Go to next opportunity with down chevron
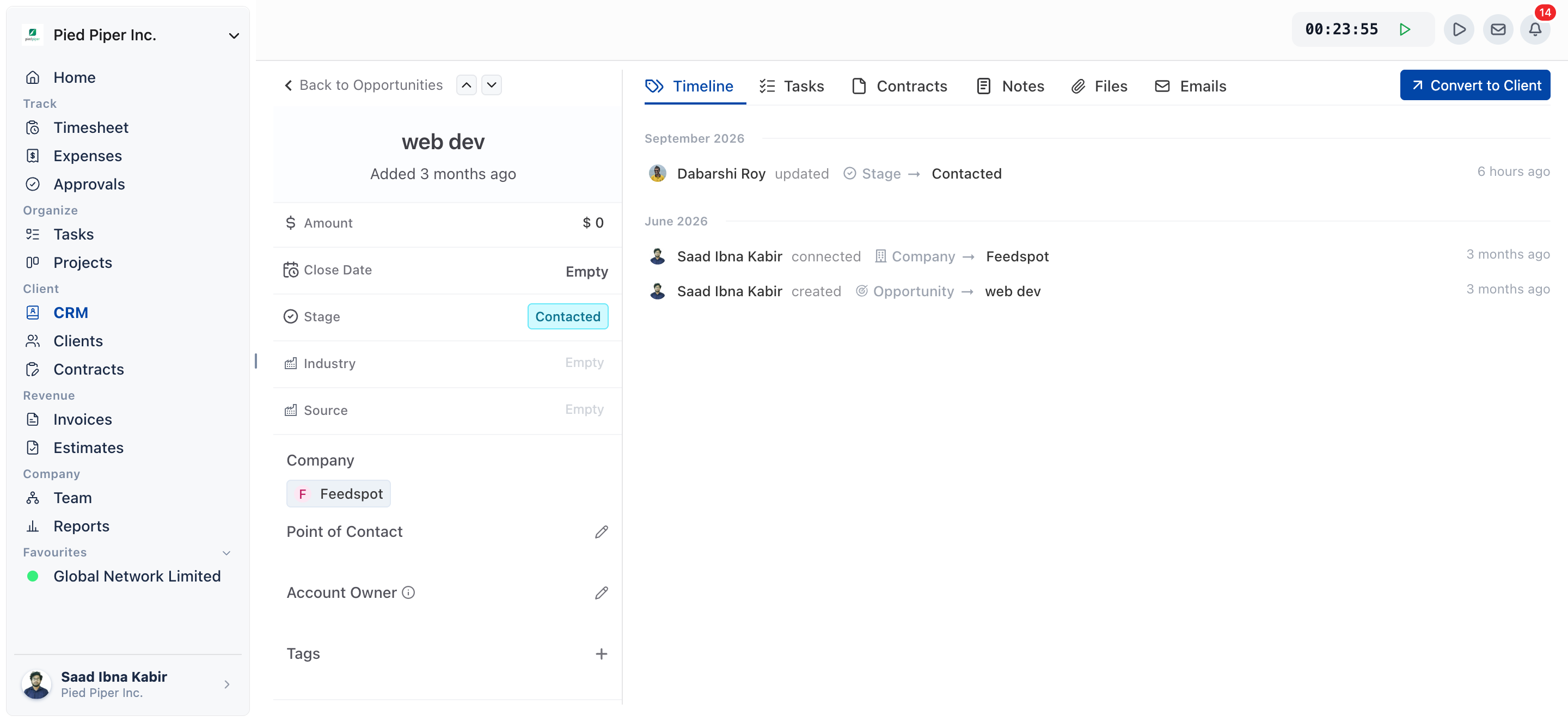Image resolution: width=1568 pixels, height=722 pixels. (491, 85)
